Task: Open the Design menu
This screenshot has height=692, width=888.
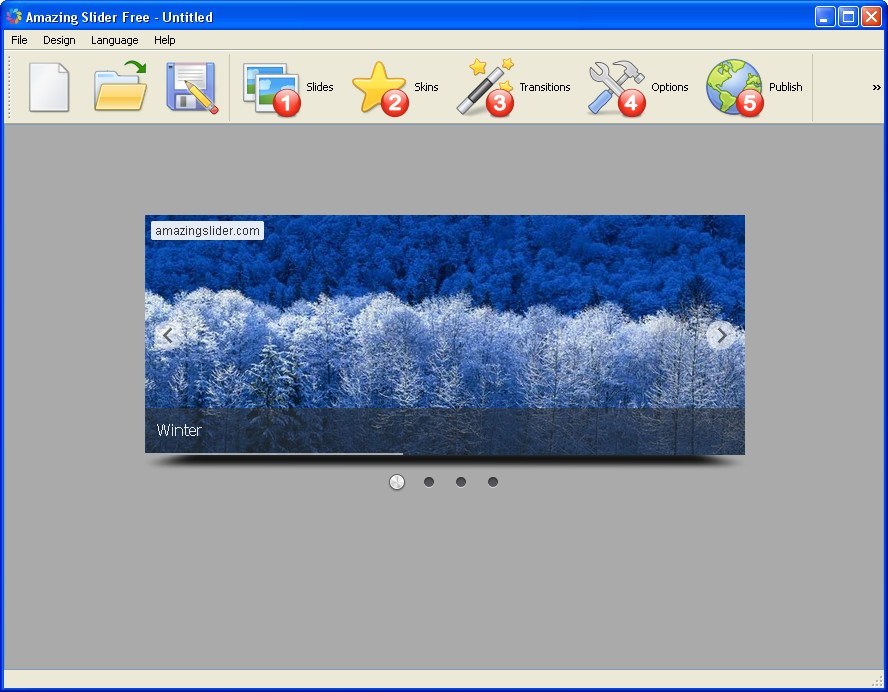Action: pyautogui.click(x=58, y=40)
